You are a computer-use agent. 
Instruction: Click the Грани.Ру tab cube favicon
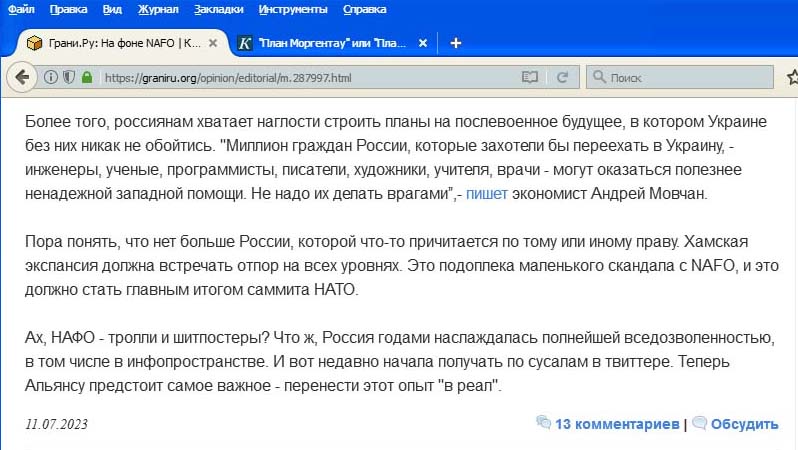34,43
